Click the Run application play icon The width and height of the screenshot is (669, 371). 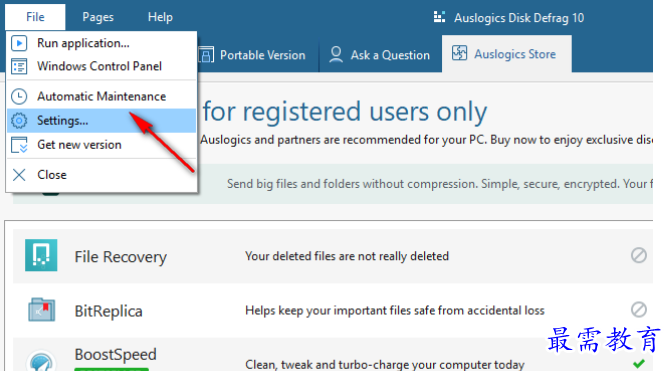click(x=19, y=43)
